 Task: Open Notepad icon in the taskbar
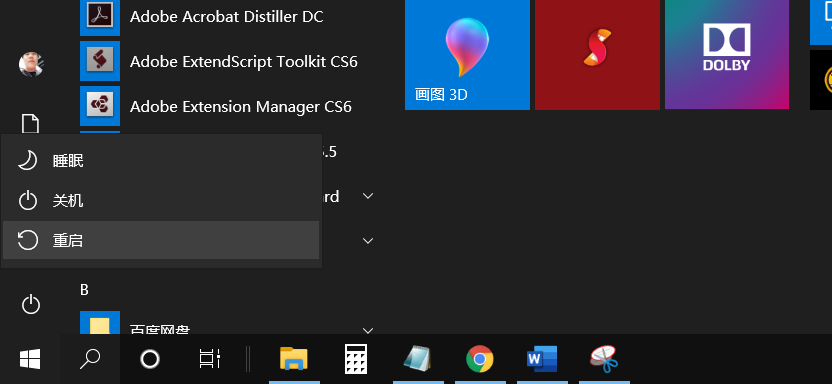pos(418,359)
